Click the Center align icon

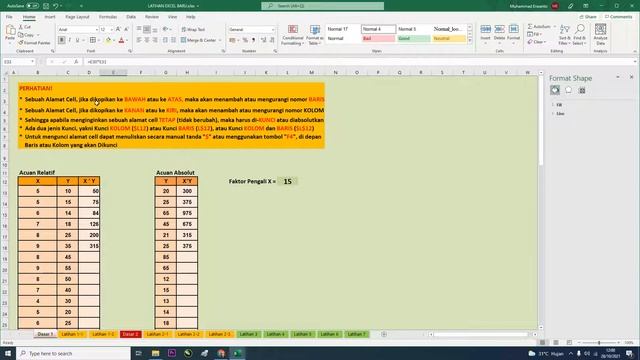[x=147, y=40]
